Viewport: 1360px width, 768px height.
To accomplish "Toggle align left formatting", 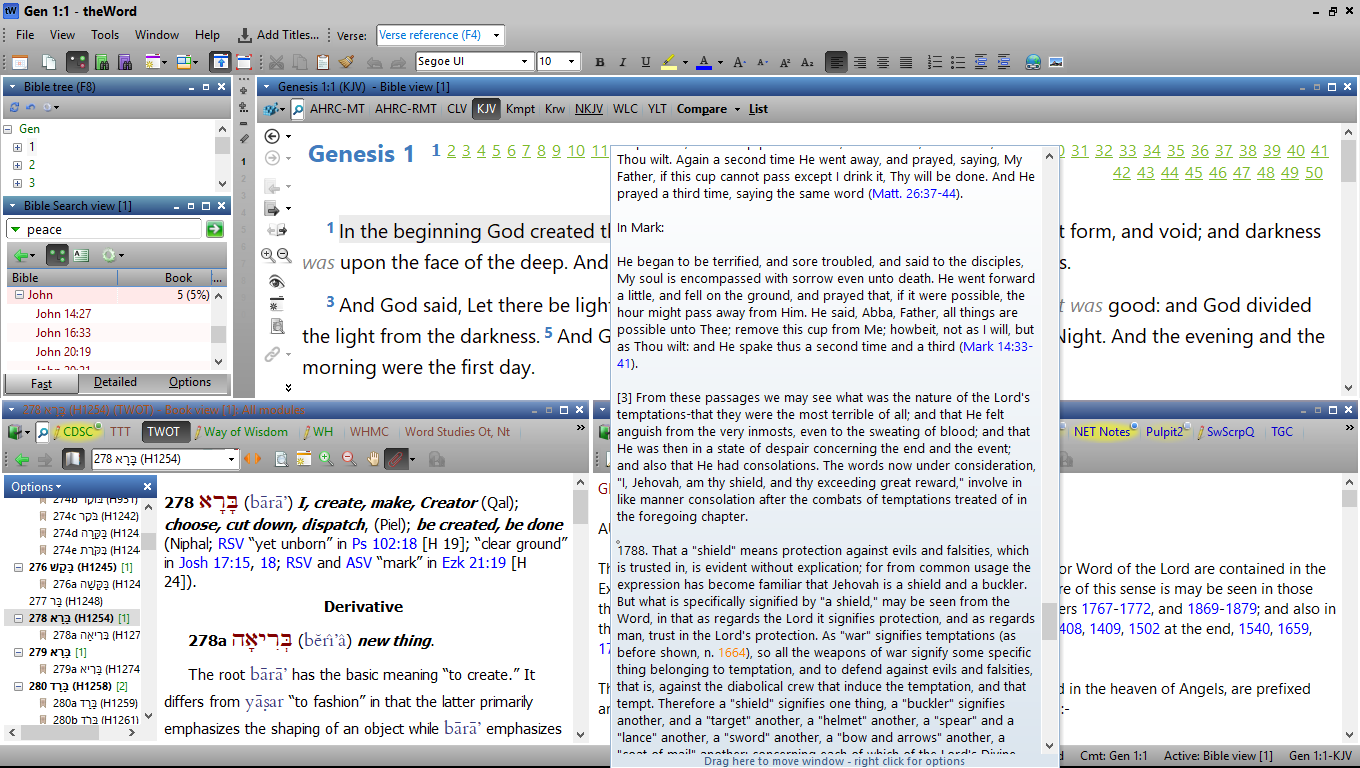I will tap(836, 62).
